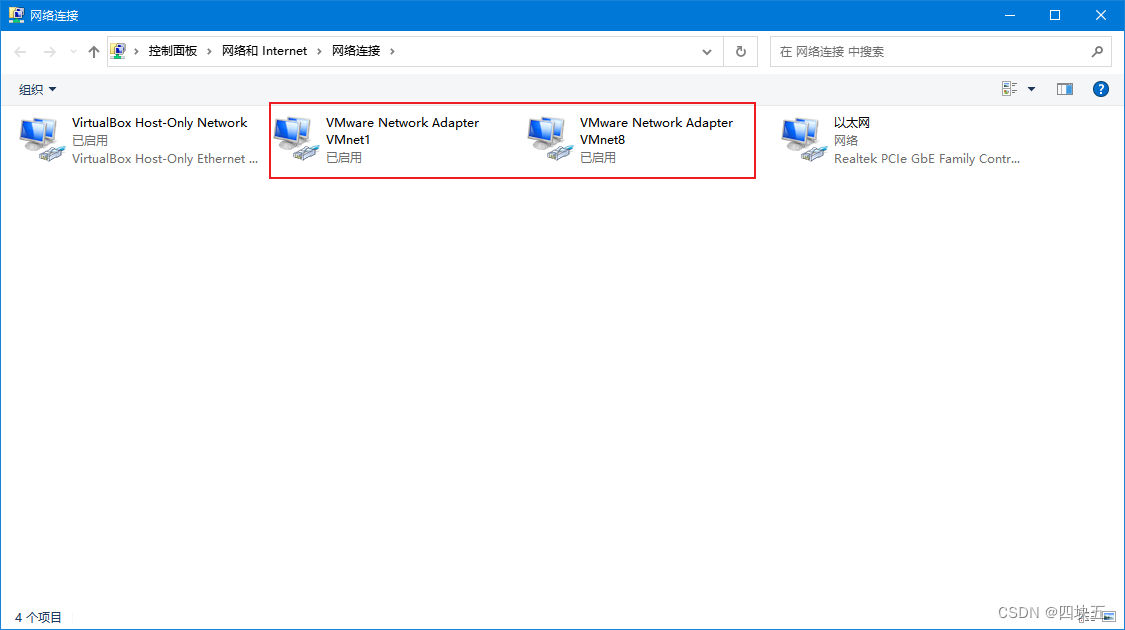Image resolution: width=1125 pixels, height=630 pixels.
Task: Click the forward navigation arrow
Action: click(x=49, y=52)
